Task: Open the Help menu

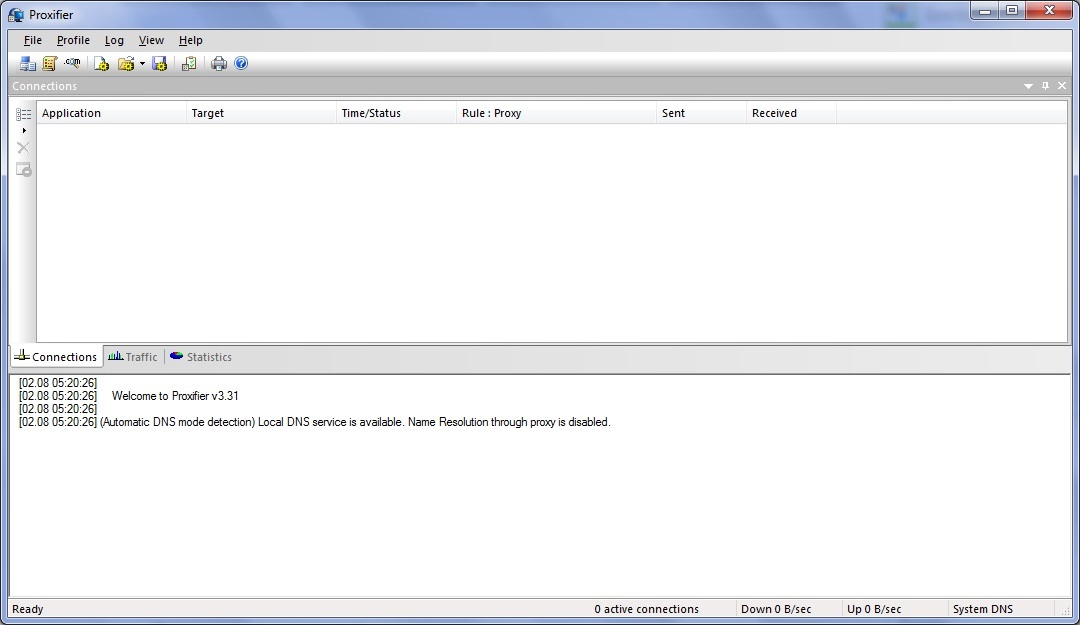Action: [x=190, y=41]
